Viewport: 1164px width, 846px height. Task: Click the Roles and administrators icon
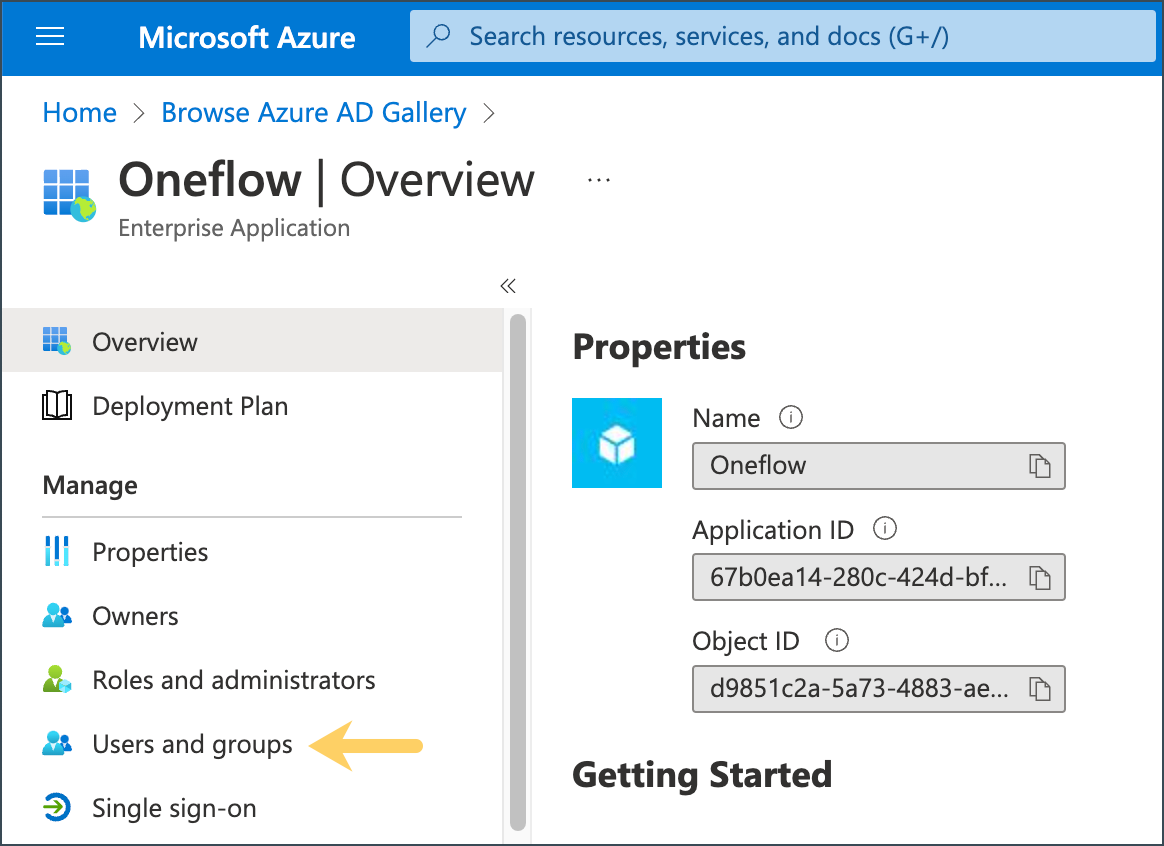[56, 679]
